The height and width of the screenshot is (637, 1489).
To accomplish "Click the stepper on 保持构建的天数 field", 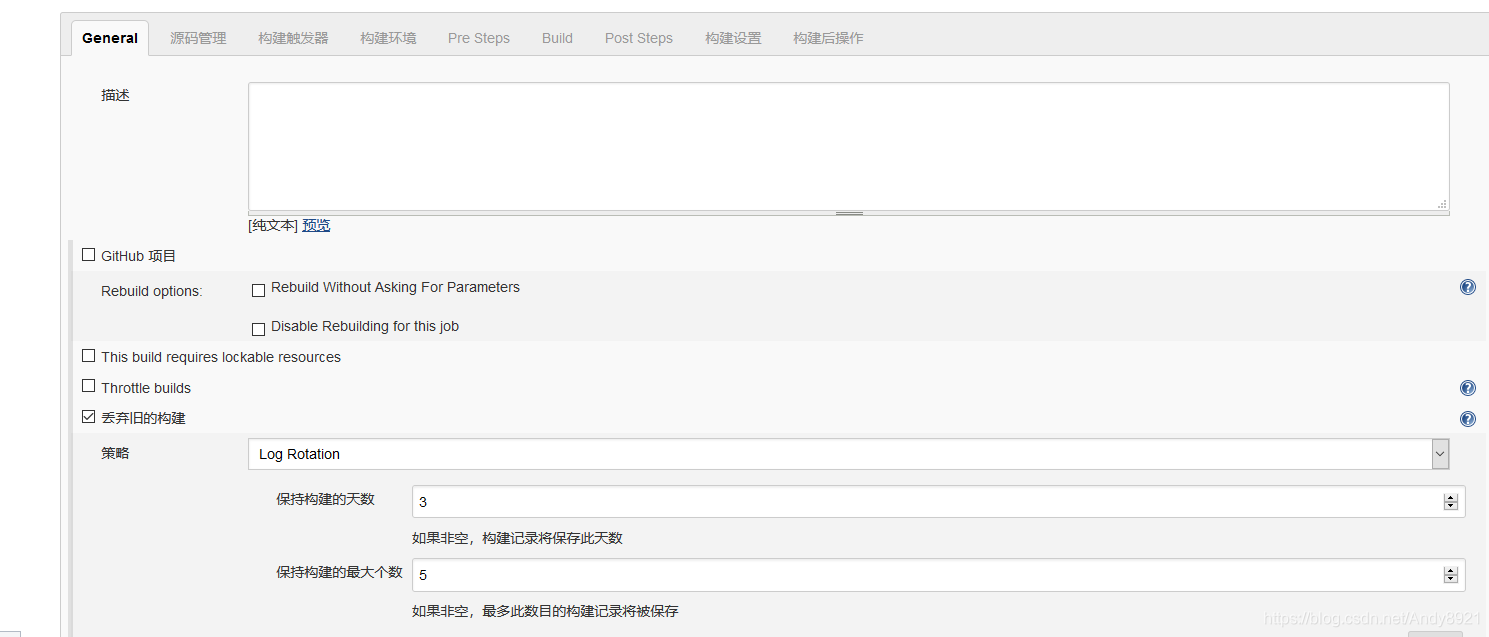I will [x=1450, y=502].
